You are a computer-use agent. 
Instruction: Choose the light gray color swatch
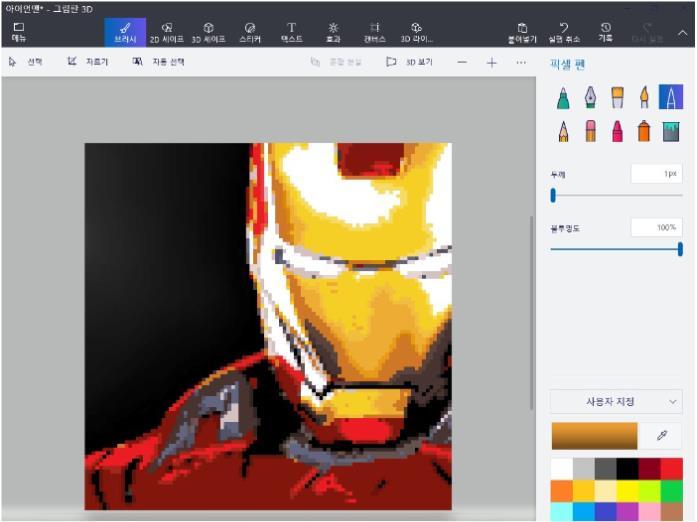tap(584, 469)
